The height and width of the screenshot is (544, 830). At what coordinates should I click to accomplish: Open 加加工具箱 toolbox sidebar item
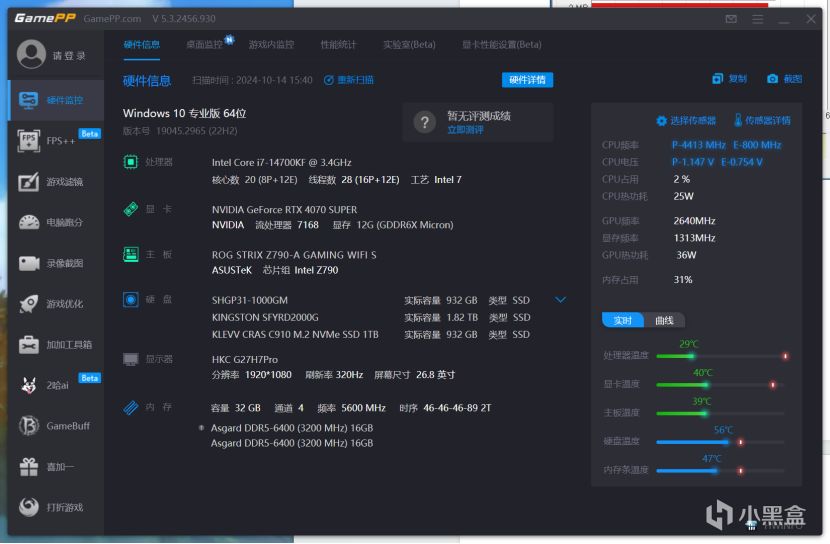tap(56, 344)
